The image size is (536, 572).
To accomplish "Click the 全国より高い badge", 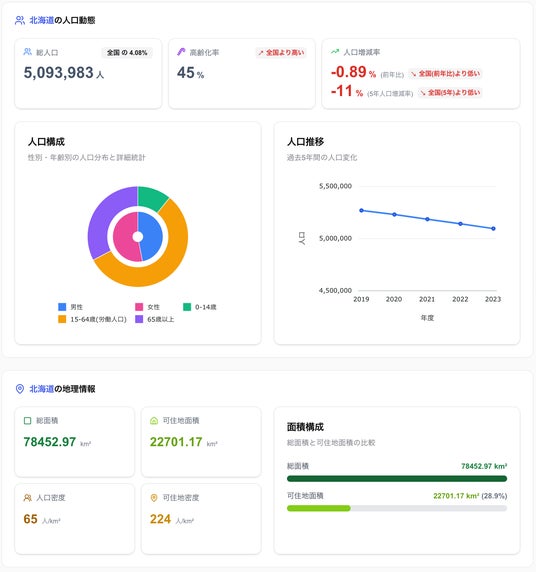I will pyautogui.click(x=281, y=53).
